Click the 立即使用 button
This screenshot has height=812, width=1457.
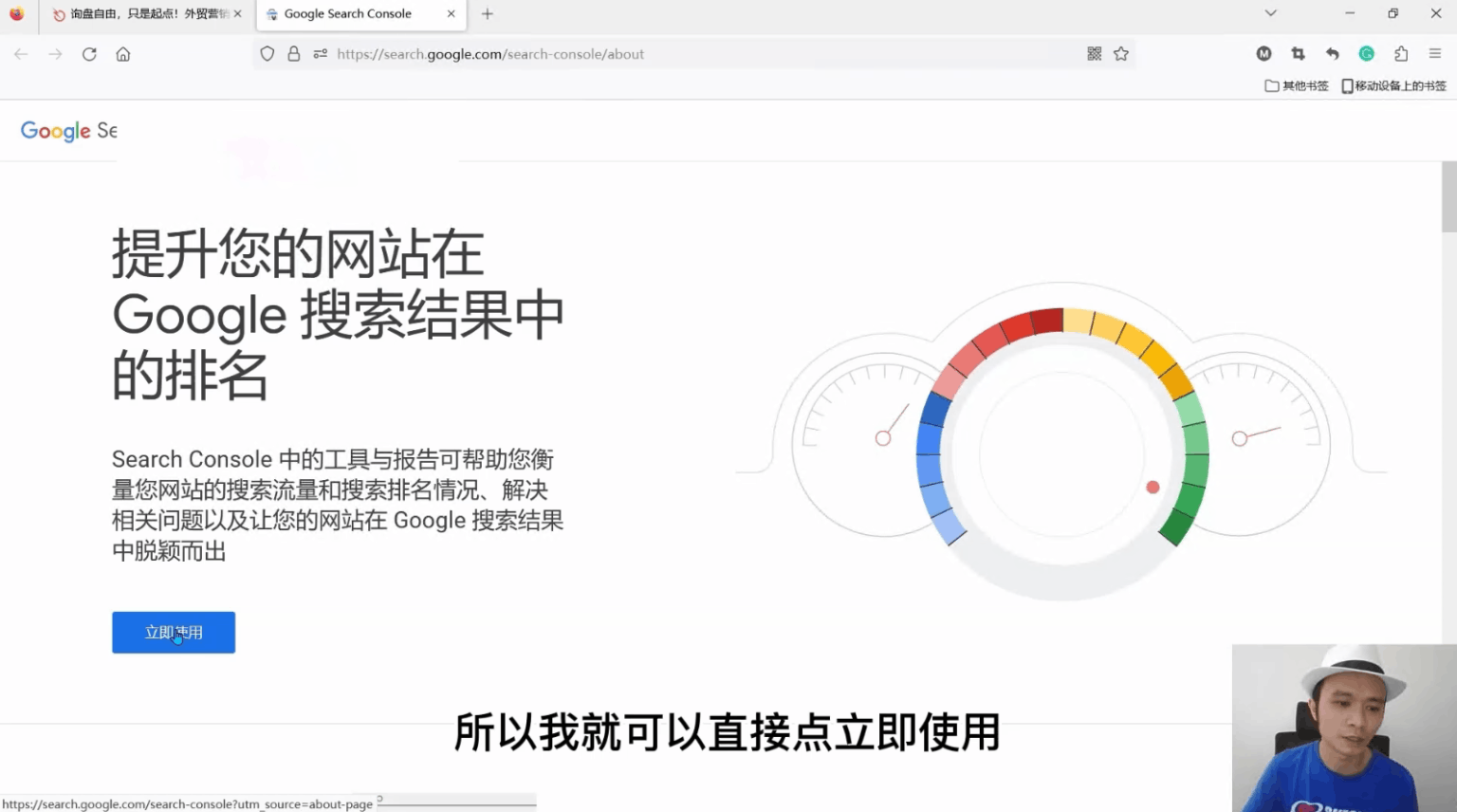173,633
